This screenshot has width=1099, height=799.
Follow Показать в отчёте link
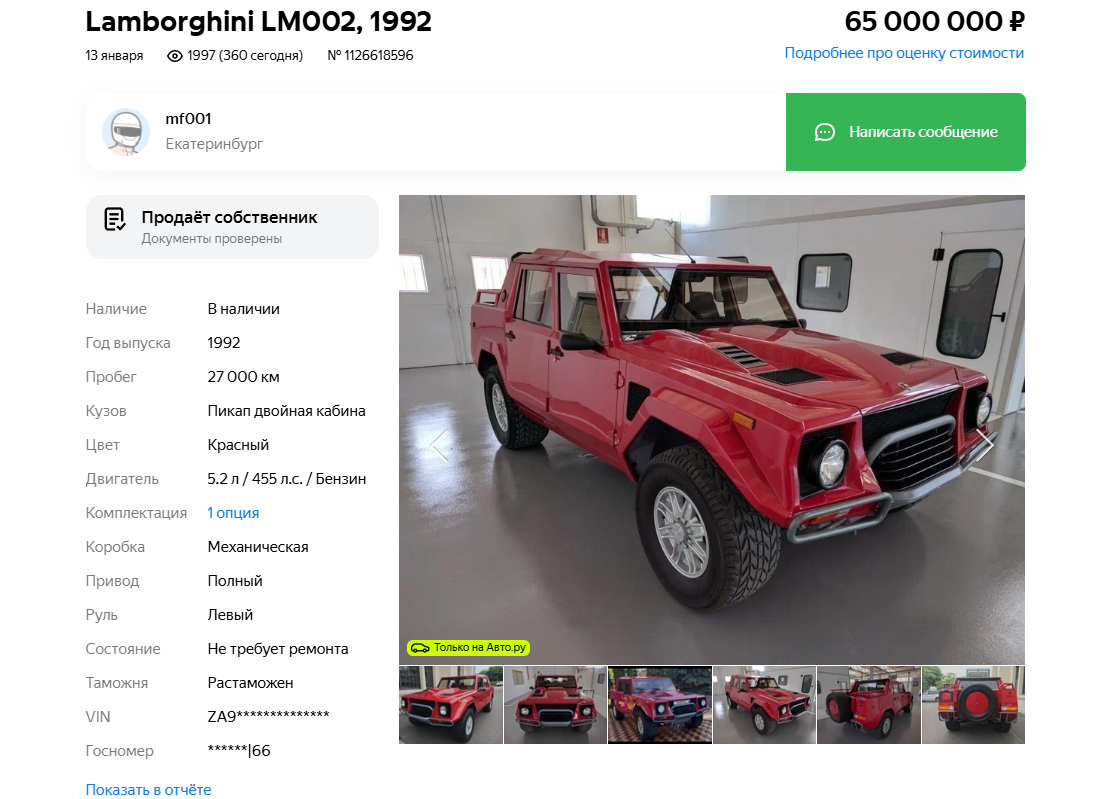click(149, 789)
